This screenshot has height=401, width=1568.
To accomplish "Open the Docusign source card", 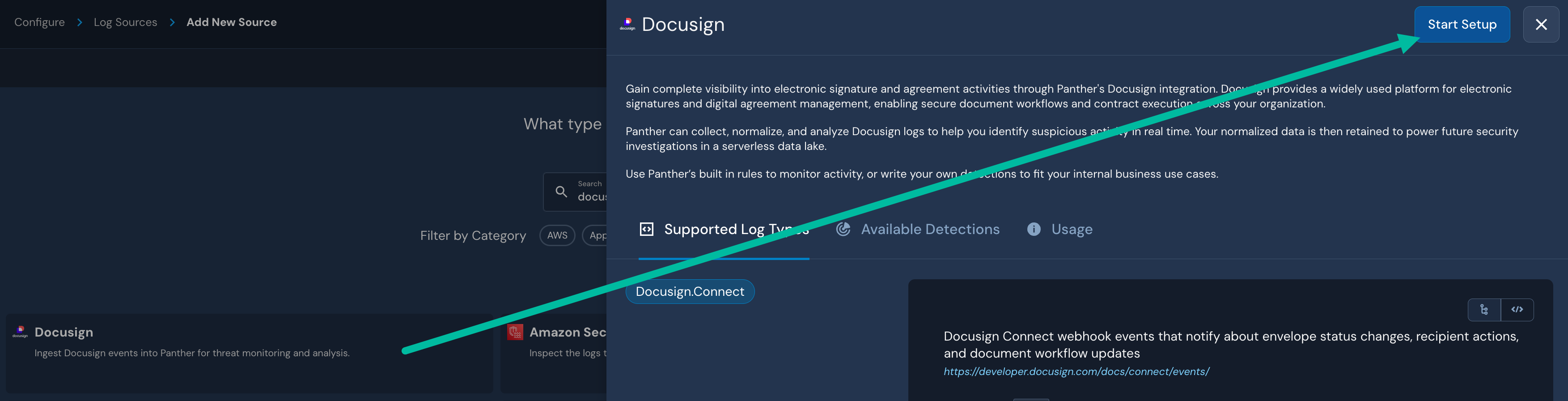I will 250,353.
